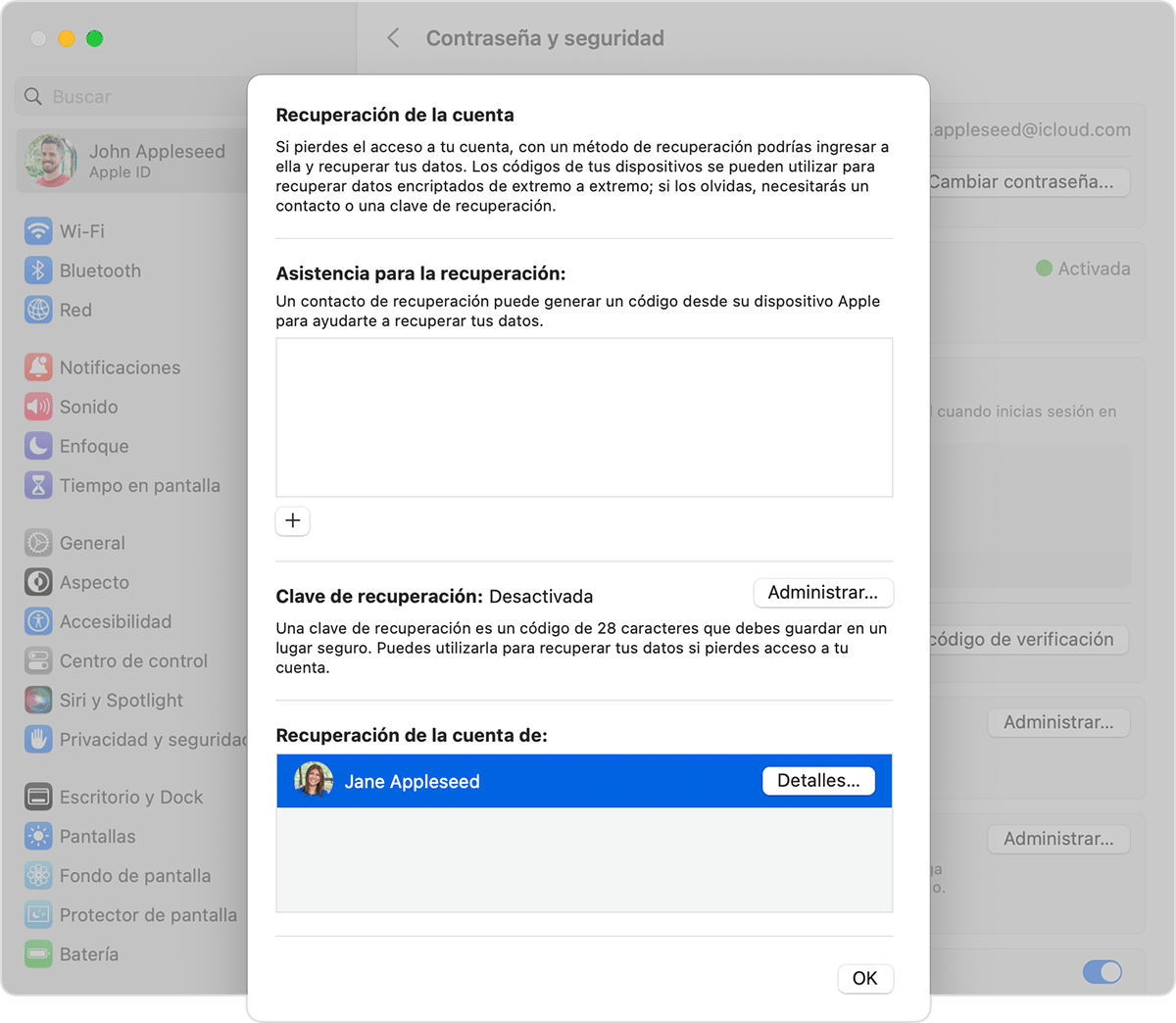Go back using the left chevron

(x=393, y=38)
